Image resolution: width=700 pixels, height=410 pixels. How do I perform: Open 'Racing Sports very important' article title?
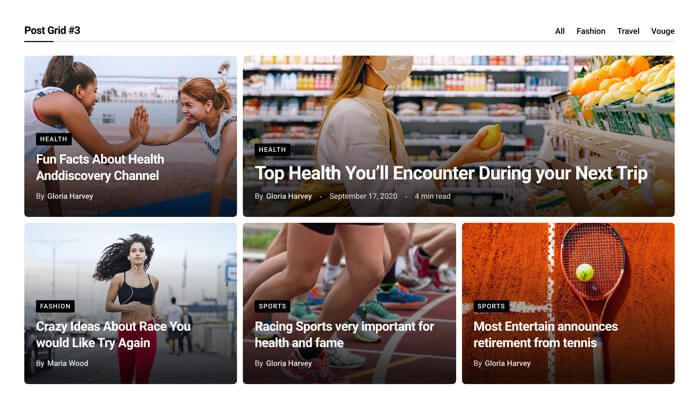[x=344, y=335]
